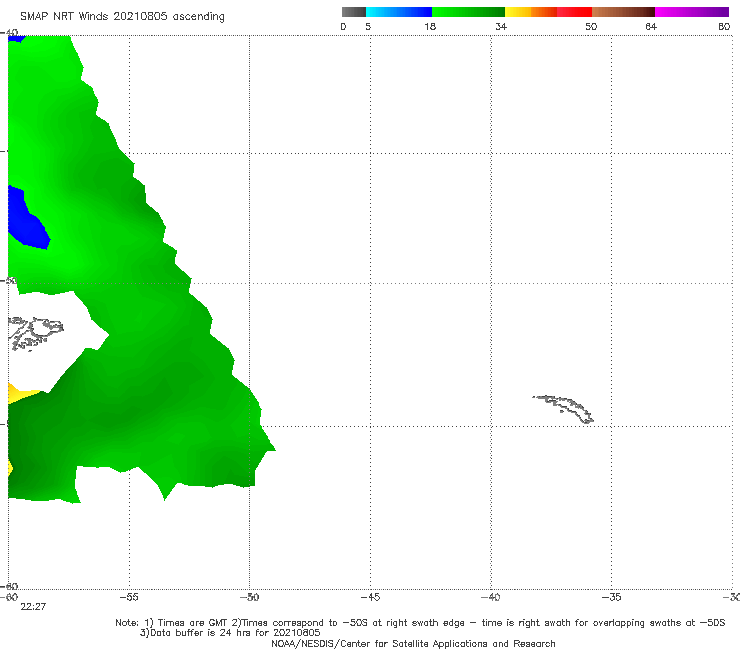Click the magenta-purple segment of the color bar
This screenshot has height=650, width=740.
(692, 12)
